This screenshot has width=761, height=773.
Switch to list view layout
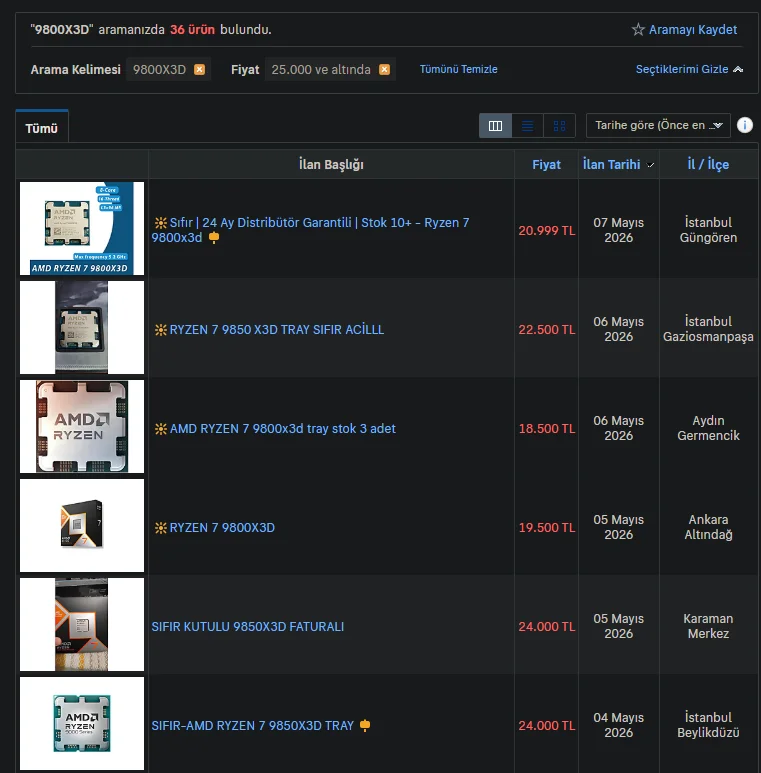527,126
